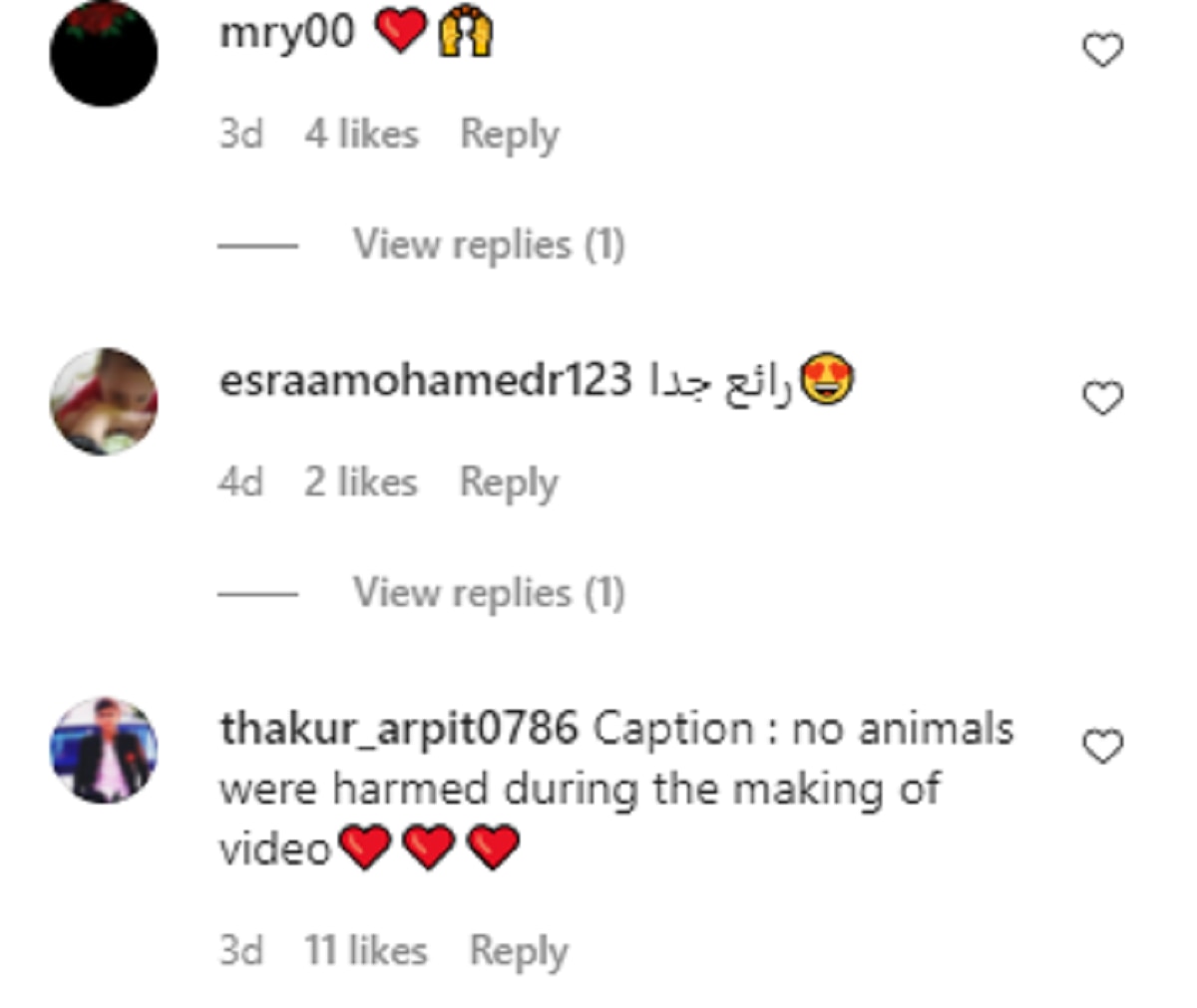The image size is (1197, 1008).
Task: Reply to esraamohamedr123's comment
Action: click(509, 483)
